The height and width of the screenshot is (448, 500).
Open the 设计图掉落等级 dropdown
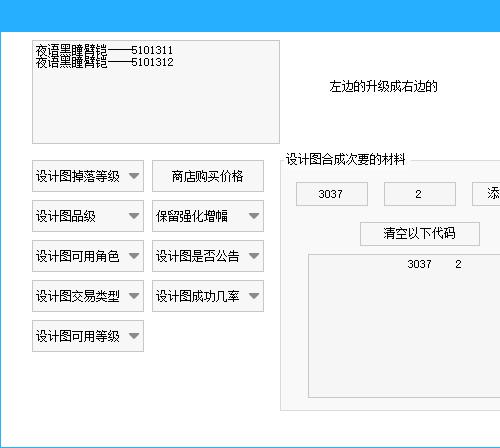click(88, 176)
